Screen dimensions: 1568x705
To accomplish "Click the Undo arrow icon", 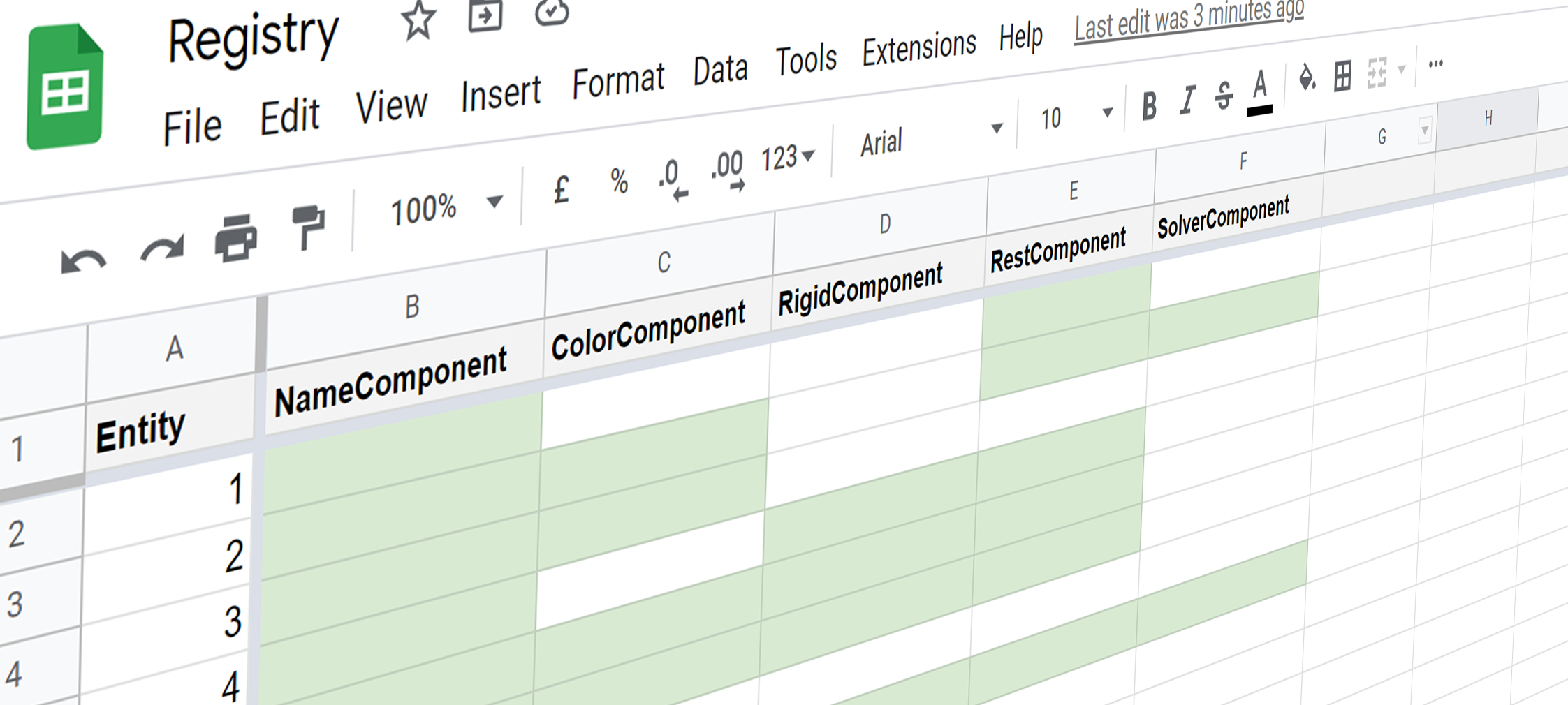I will (x=83, y=262).
